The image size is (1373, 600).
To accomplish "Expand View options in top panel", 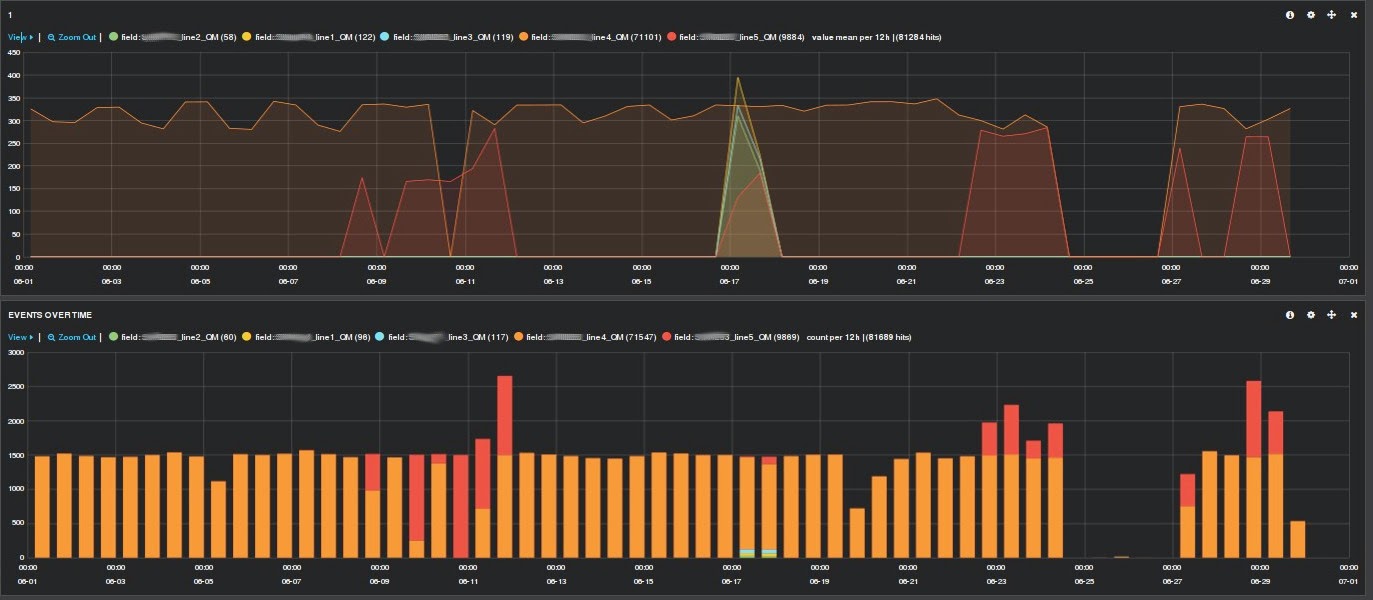I will tap(21, 37).
